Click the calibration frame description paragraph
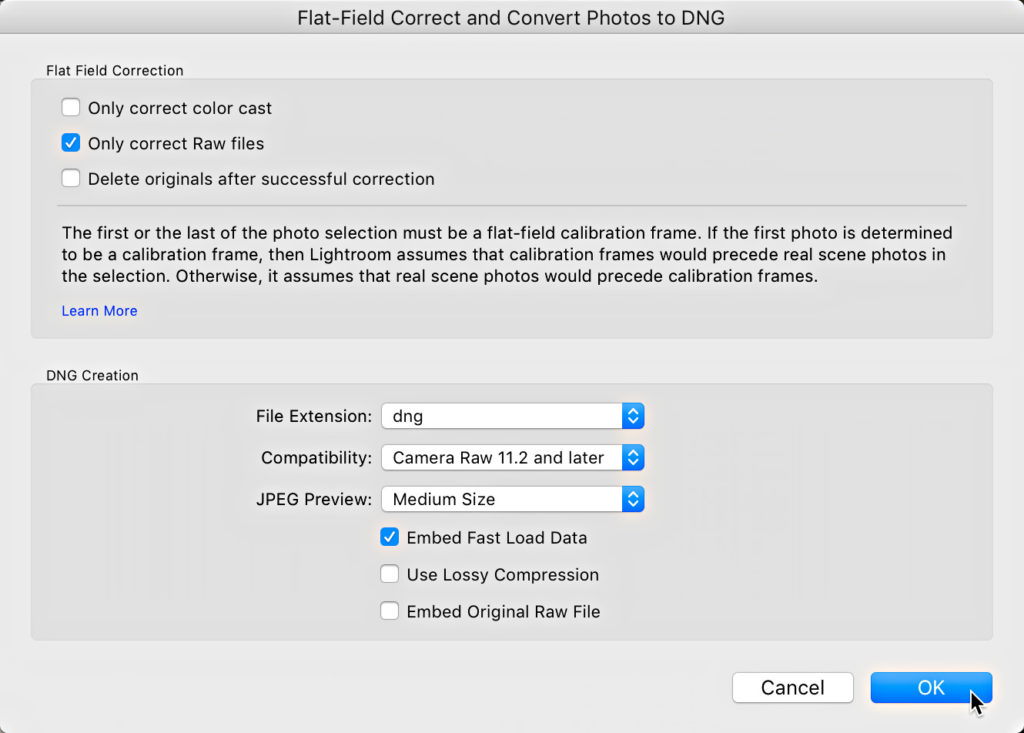This screenshot has height=733, width=1024. tap(507, 255)
